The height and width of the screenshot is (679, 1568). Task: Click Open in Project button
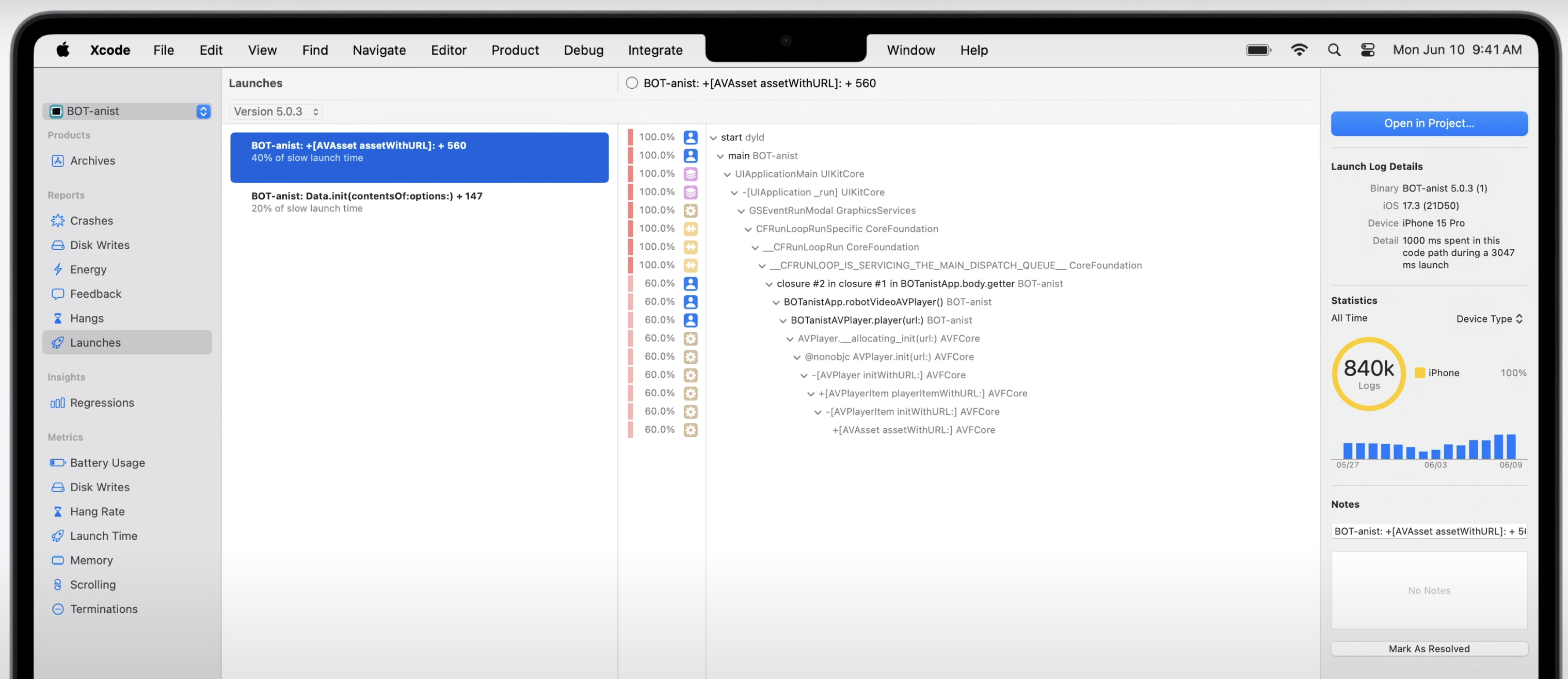1429,123
